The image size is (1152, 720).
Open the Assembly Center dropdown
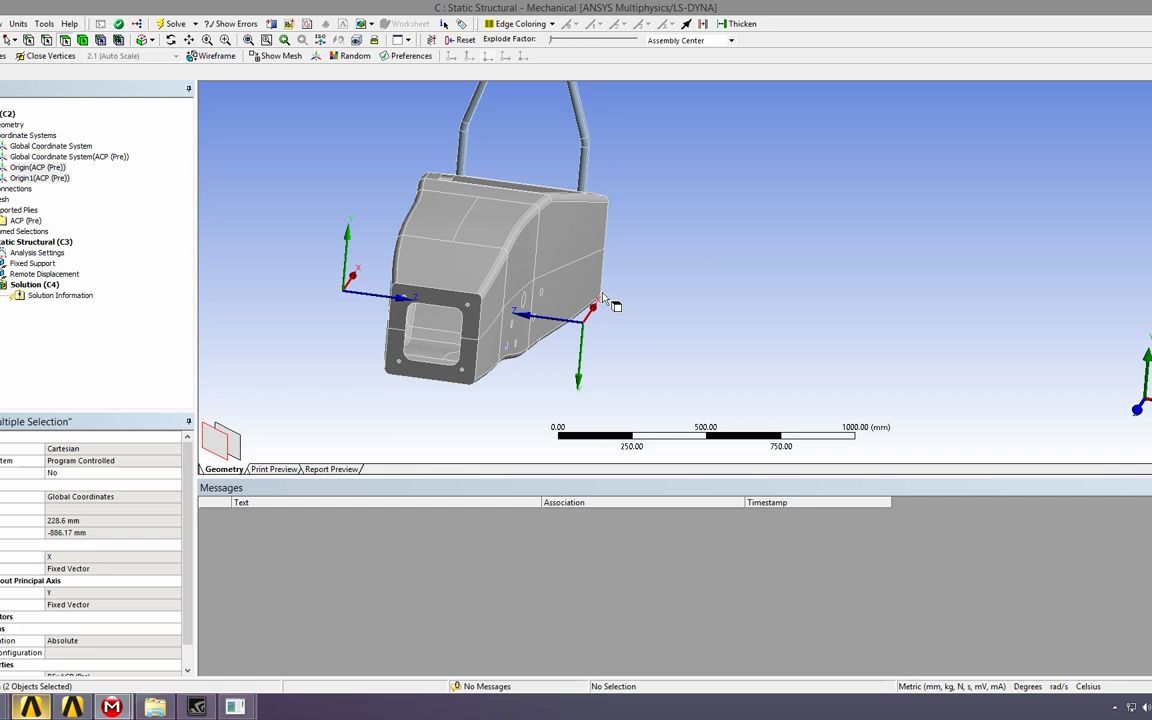[x=731, y=40]
